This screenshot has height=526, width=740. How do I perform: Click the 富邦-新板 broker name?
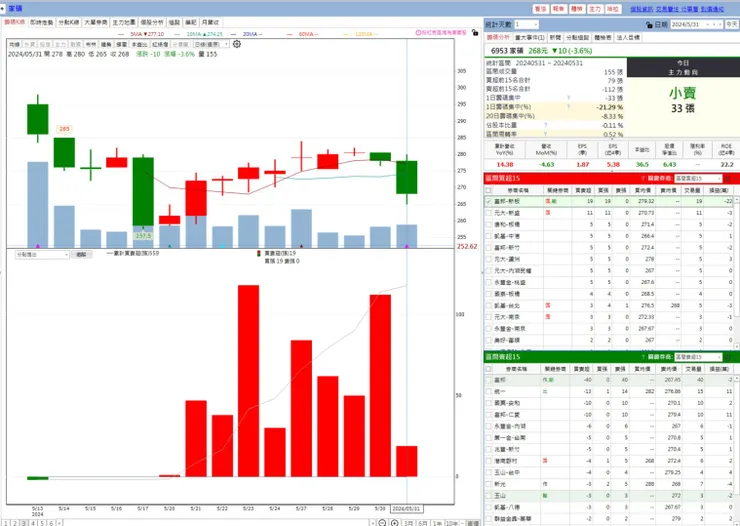507,201
